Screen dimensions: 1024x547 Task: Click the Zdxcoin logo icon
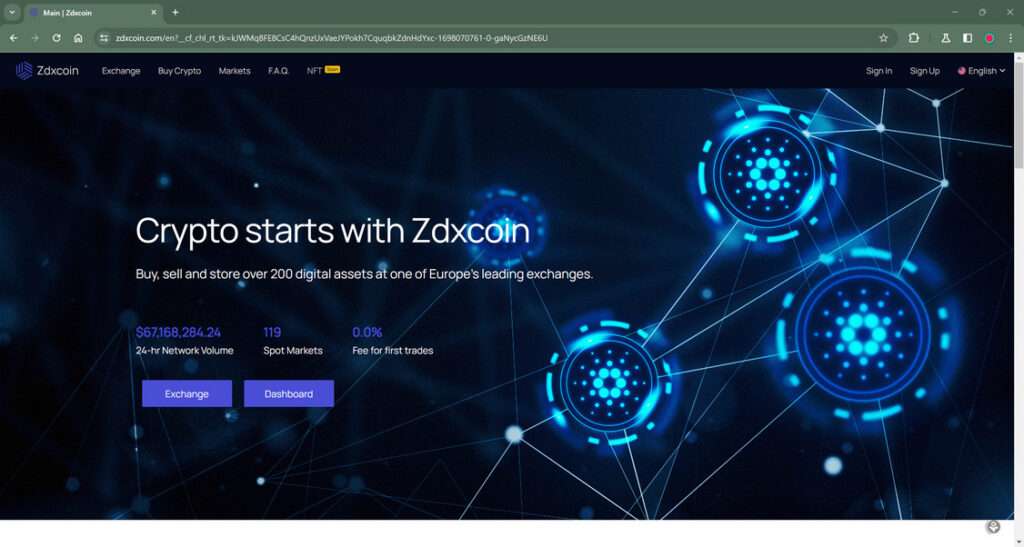pyautogui.click(x=24, y=70)
